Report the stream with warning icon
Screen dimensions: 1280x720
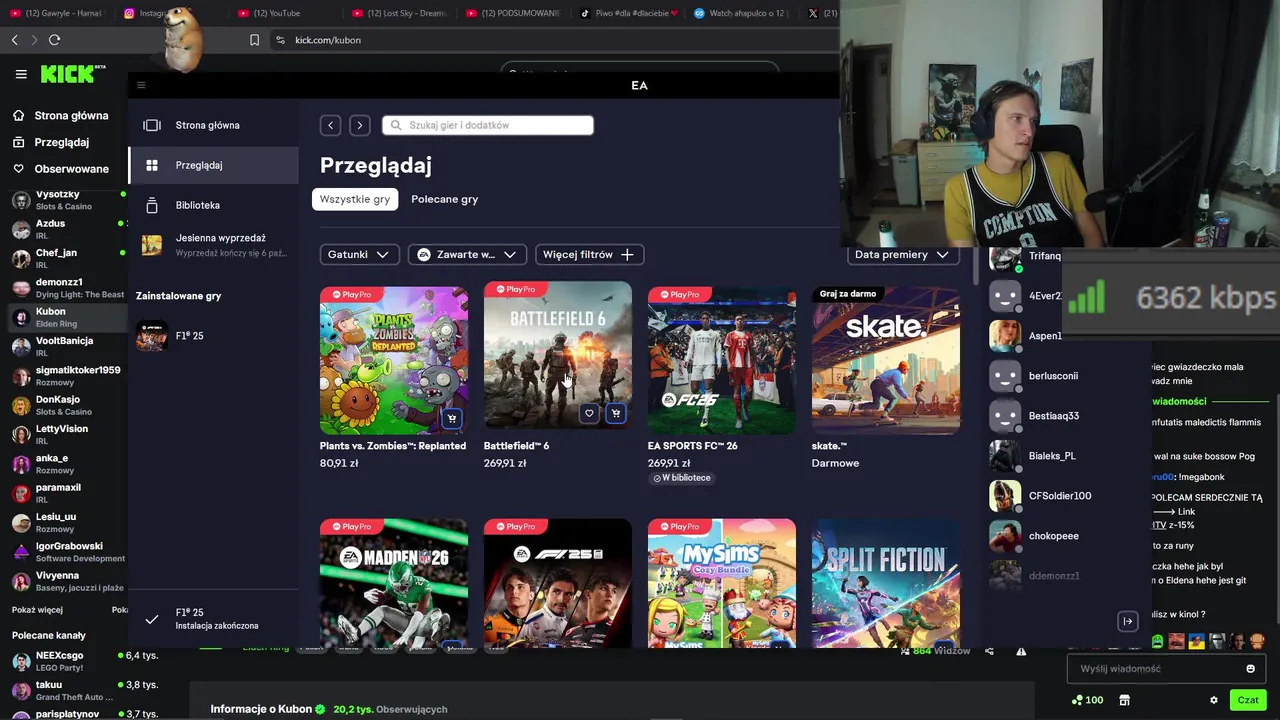[x=1021, y=651]
